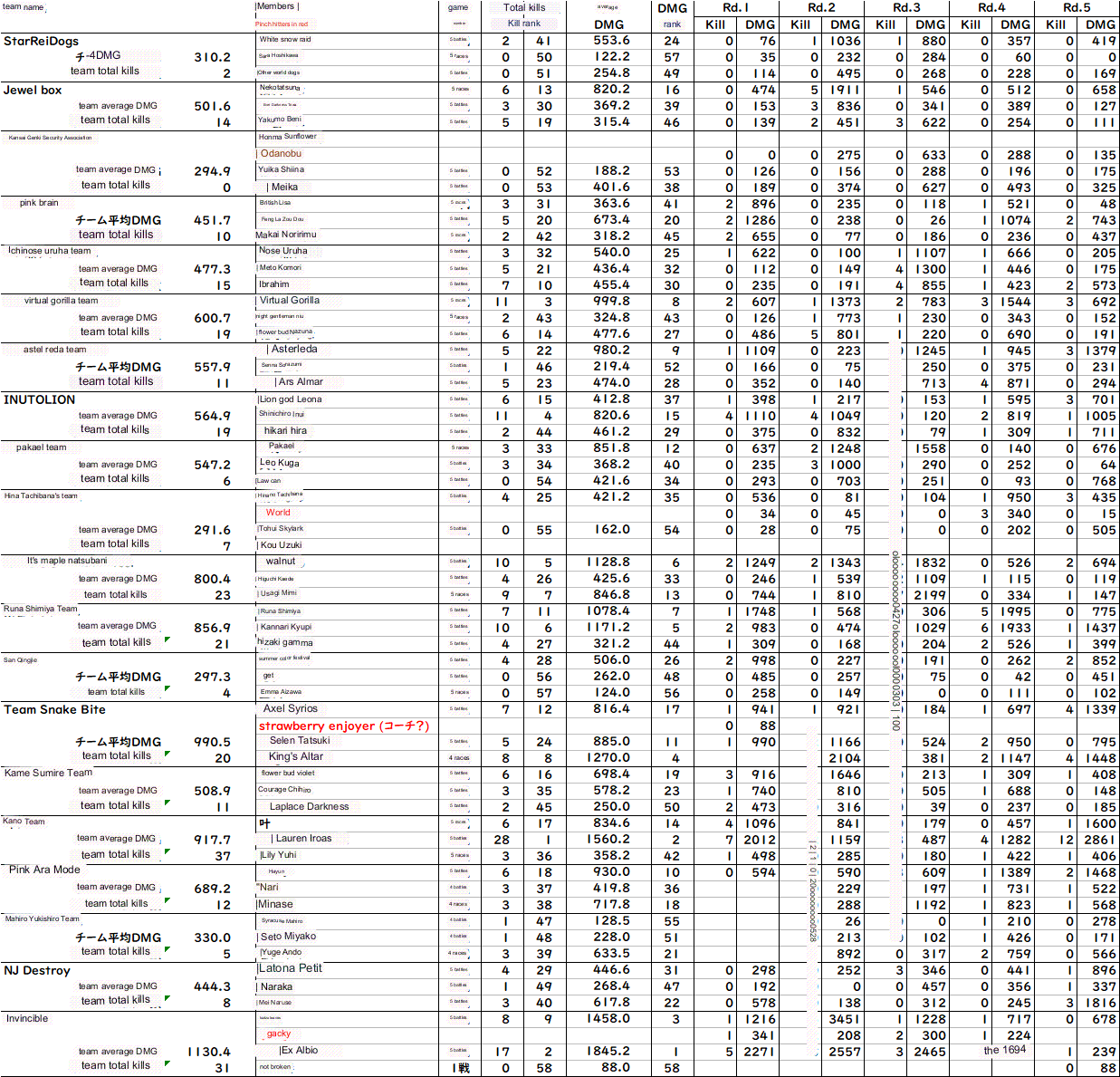Click member cell "hizaki gamma"
The height and width of the screenshot is (1077, 1120).
pyautogui.click(x=285, y=642)
